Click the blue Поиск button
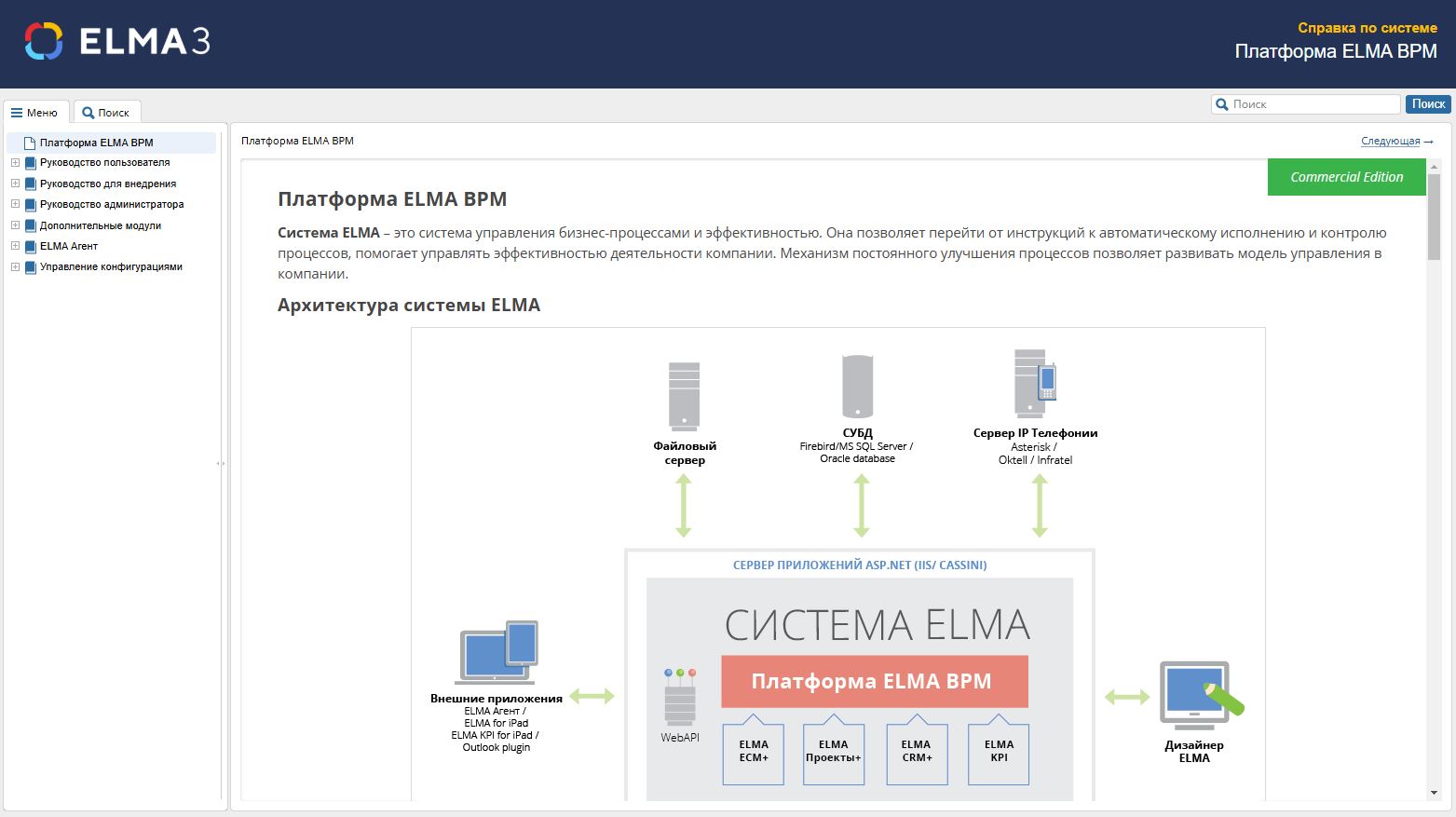This screenshot has width=1456, height=817. (1428, 104)
